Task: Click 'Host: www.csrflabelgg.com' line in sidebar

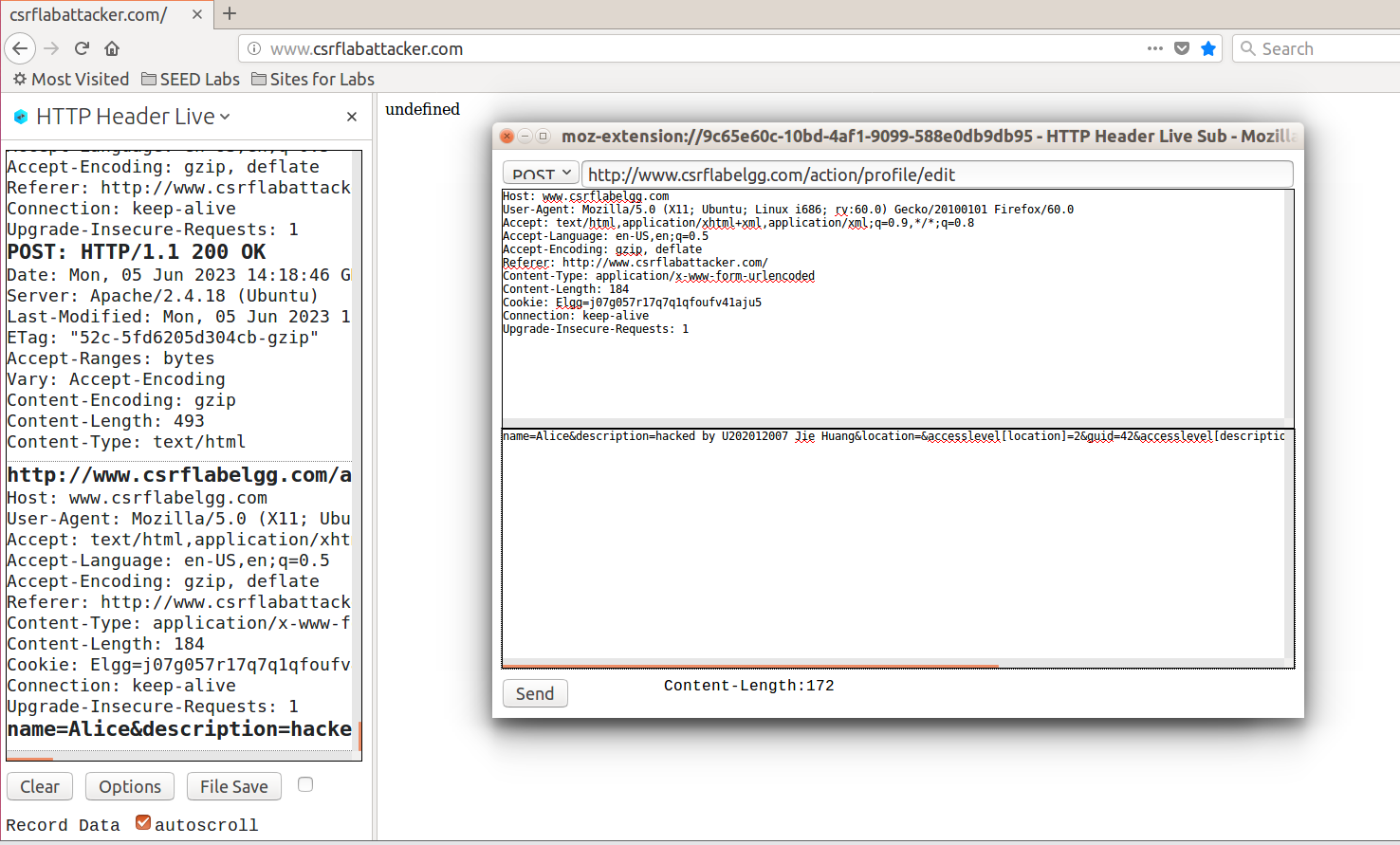Action: pos(137,498)
